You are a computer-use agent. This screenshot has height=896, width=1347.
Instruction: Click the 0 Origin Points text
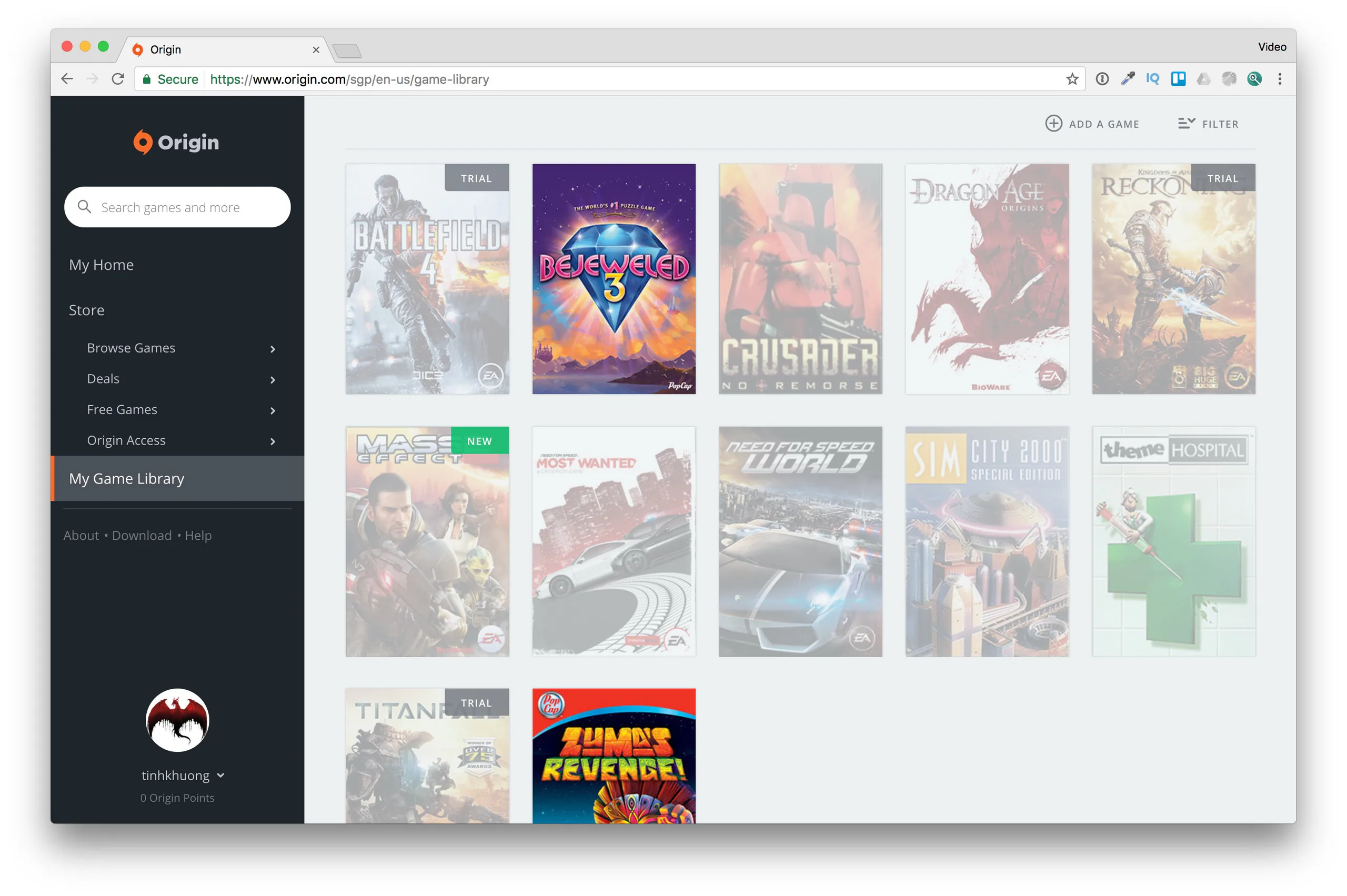click(177, 797)
